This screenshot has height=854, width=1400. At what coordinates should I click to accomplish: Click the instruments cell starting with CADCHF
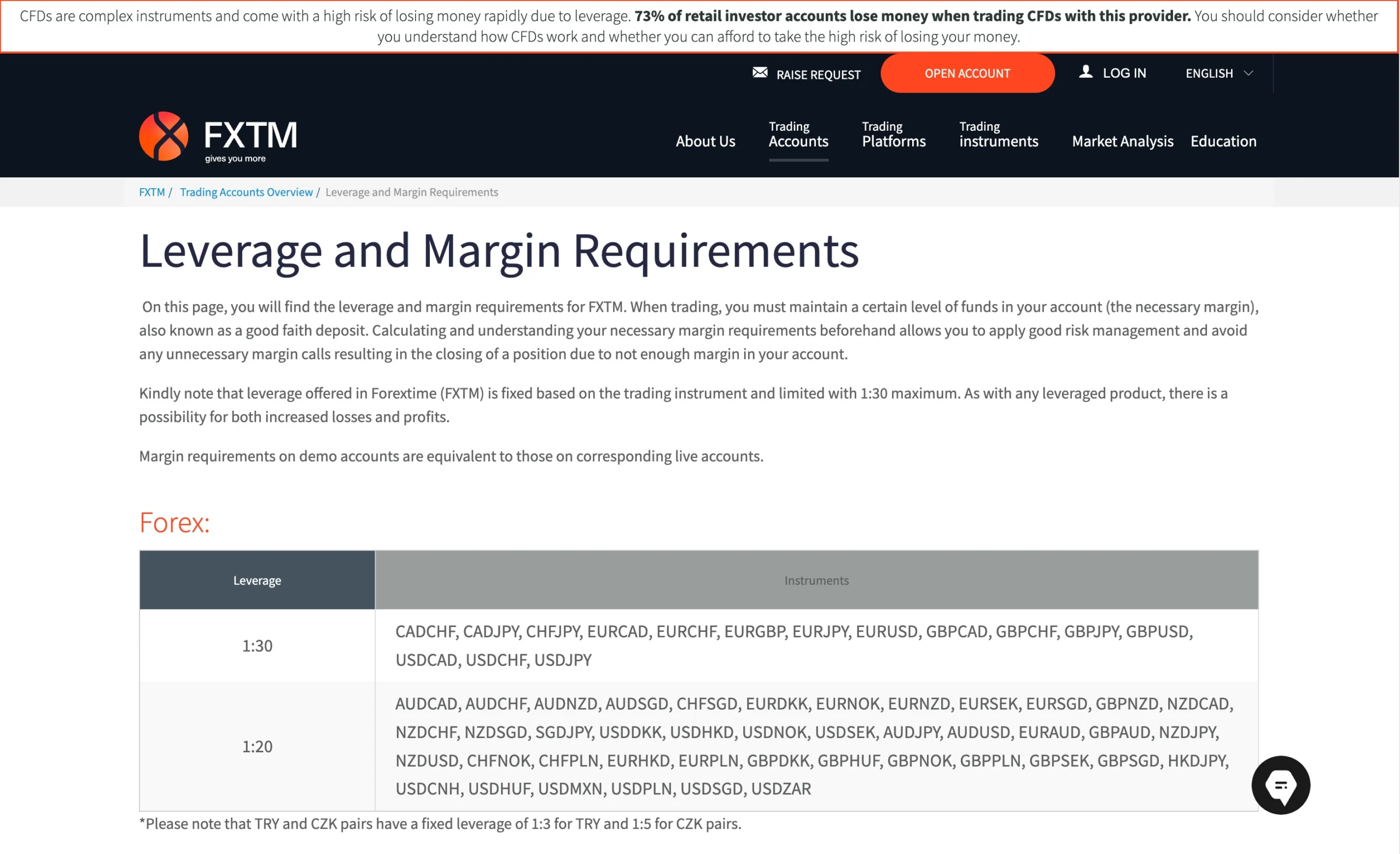pos(816,646)
